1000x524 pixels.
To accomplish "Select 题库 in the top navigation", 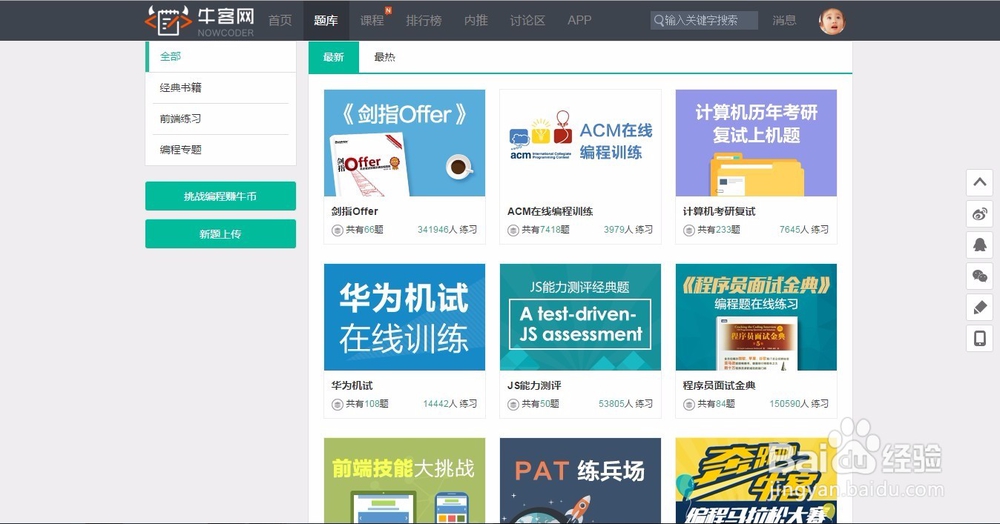I will (326, 20).
